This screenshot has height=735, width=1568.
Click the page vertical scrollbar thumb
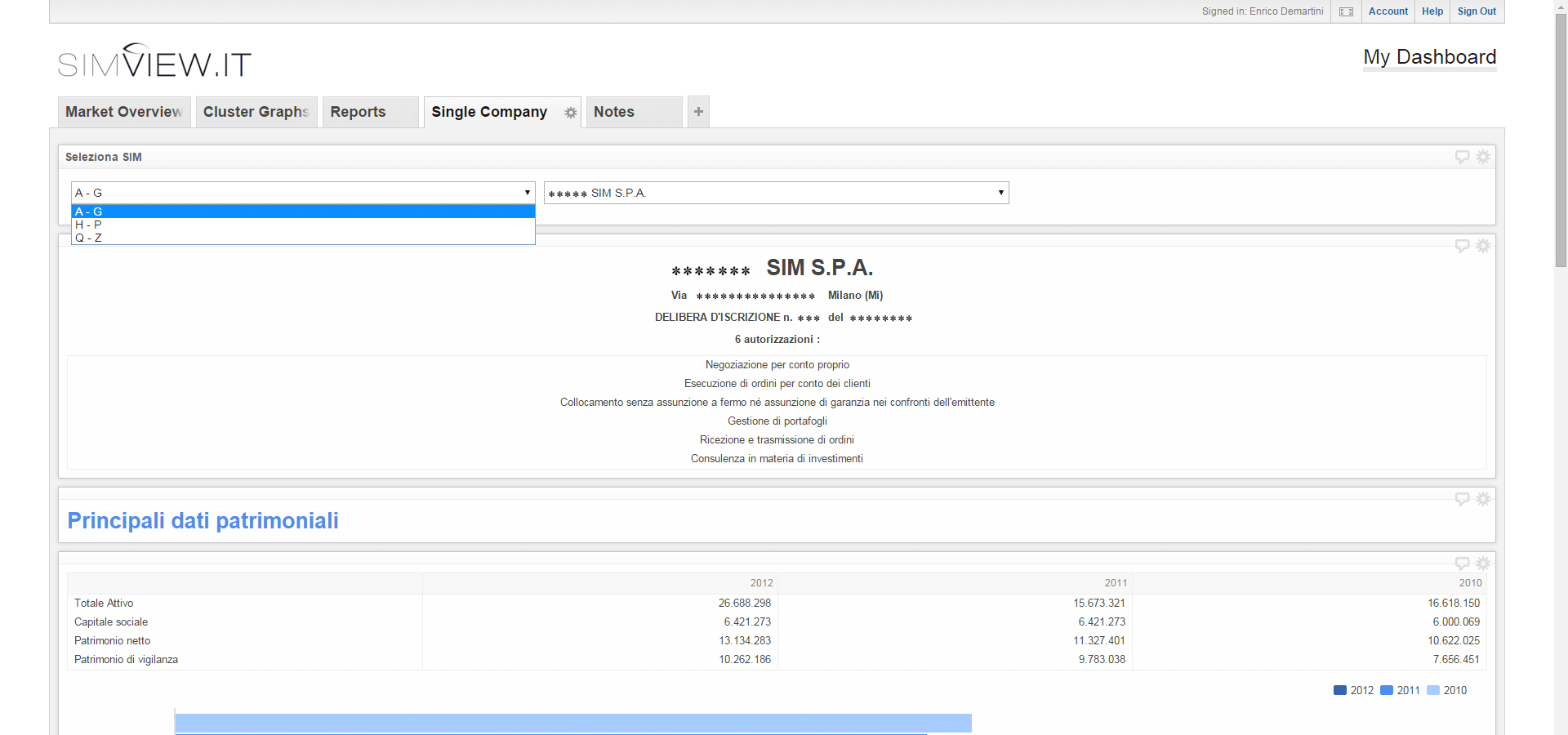pyautogui.click(x=1561, y=139)
